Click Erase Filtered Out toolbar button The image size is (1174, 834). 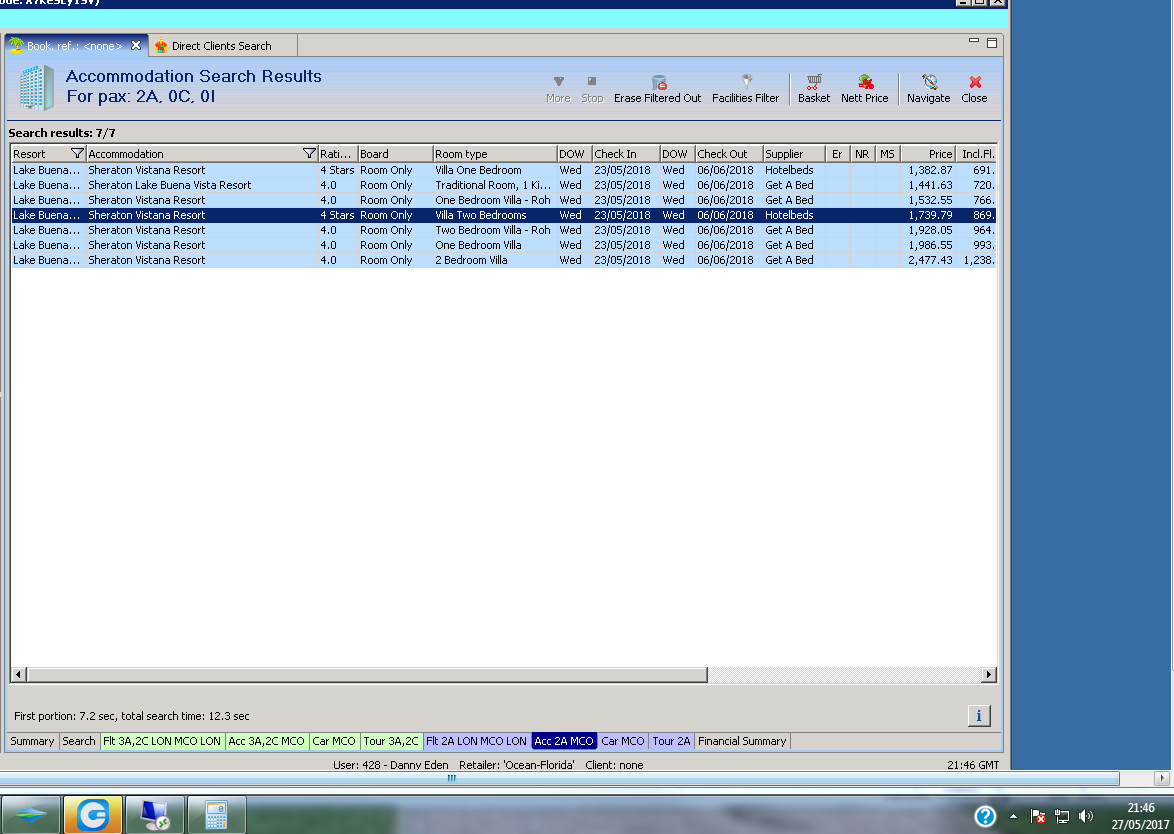coord(657,89)
